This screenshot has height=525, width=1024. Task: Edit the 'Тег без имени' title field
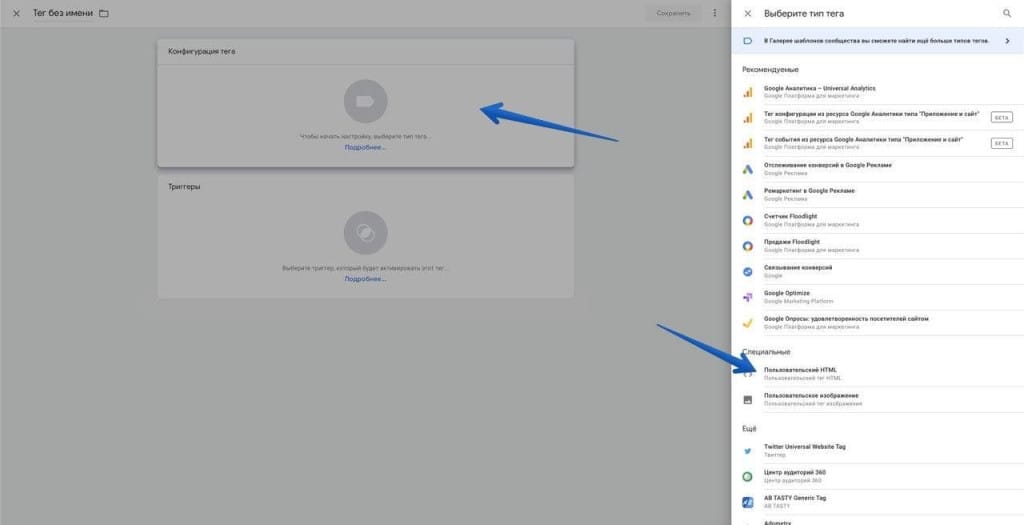point(63,14)
